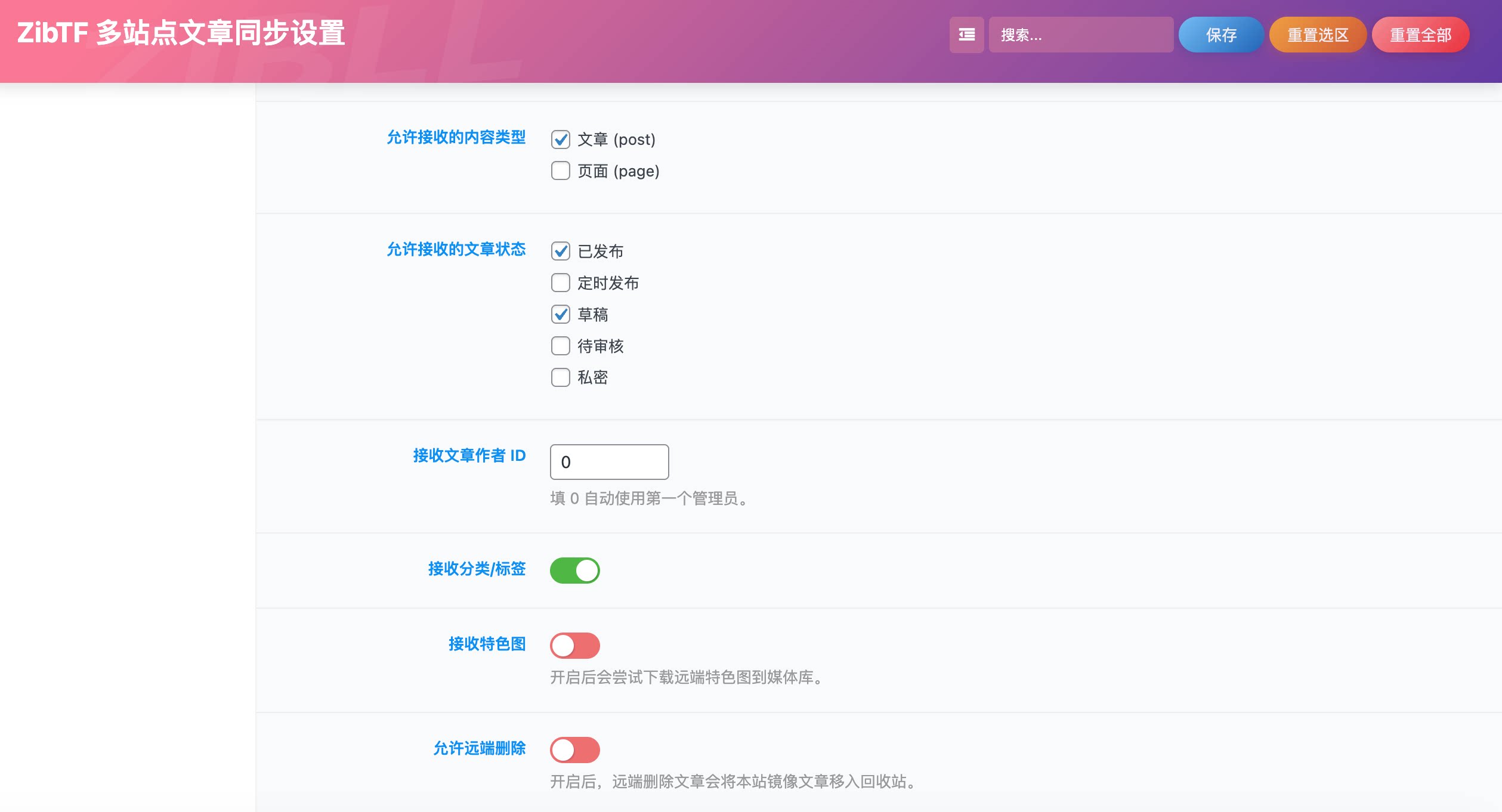The height and width of the screenshot is (812, 1502).
Task: Enable the 接收特色图 switch
Action: (575, 645)
